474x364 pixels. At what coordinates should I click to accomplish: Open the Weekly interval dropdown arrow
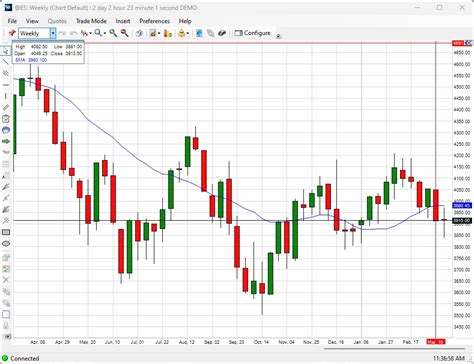pos(53,33)
